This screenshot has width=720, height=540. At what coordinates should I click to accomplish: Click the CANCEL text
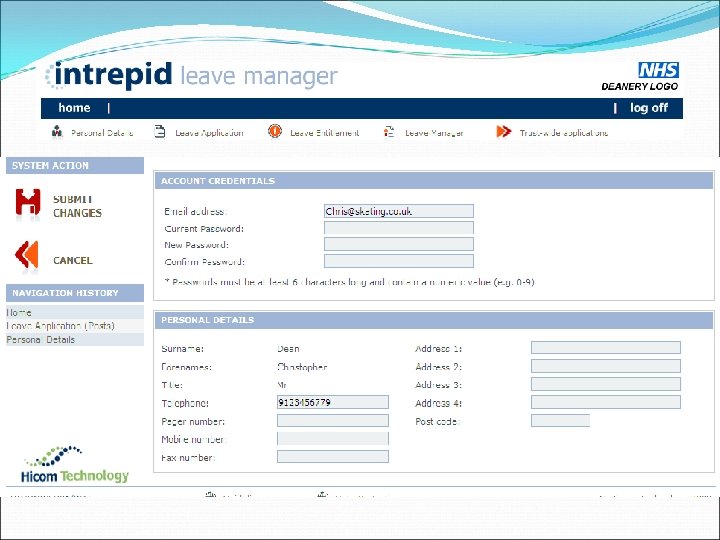[73, 260]
